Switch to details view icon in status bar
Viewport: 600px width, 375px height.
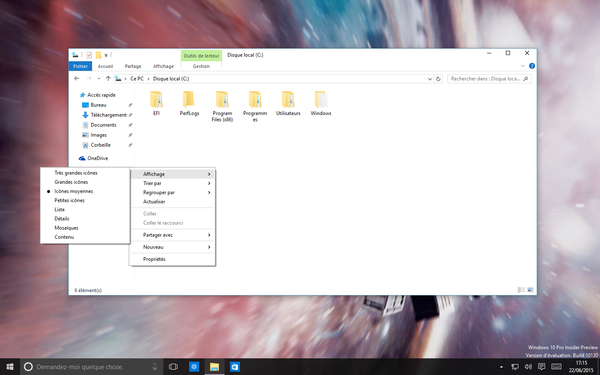pyautogui.click(x=521, y=290)
